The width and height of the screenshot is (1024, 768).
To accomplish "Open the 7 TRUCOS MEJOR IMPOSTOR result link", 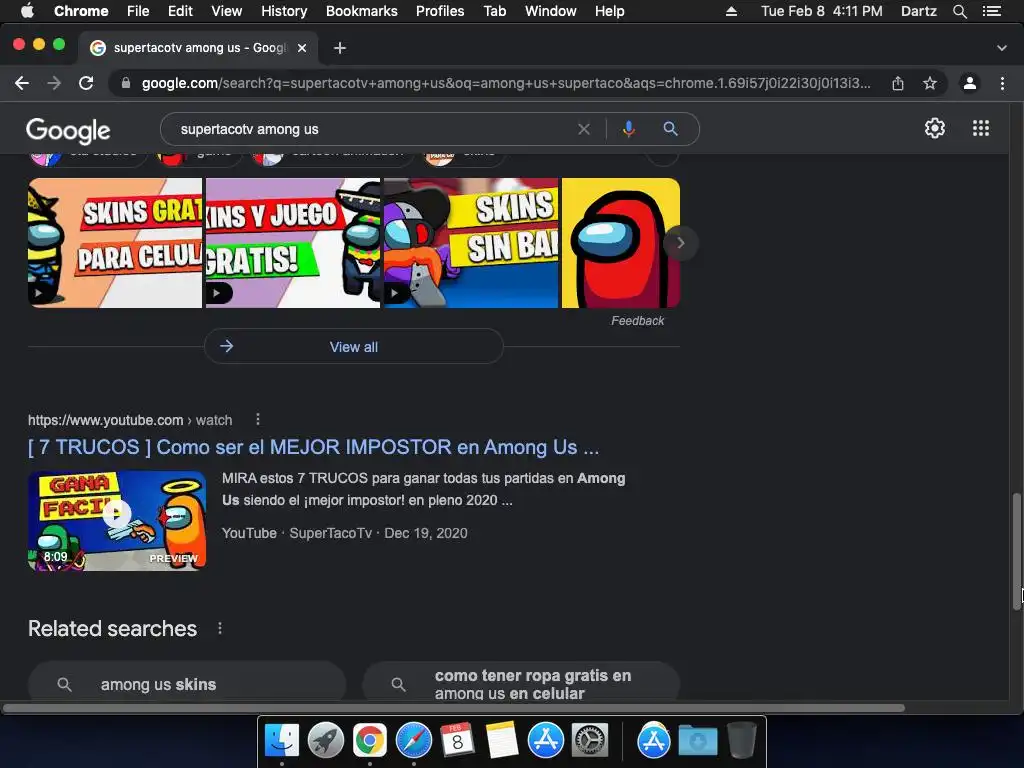I will (x=313, y=447).
